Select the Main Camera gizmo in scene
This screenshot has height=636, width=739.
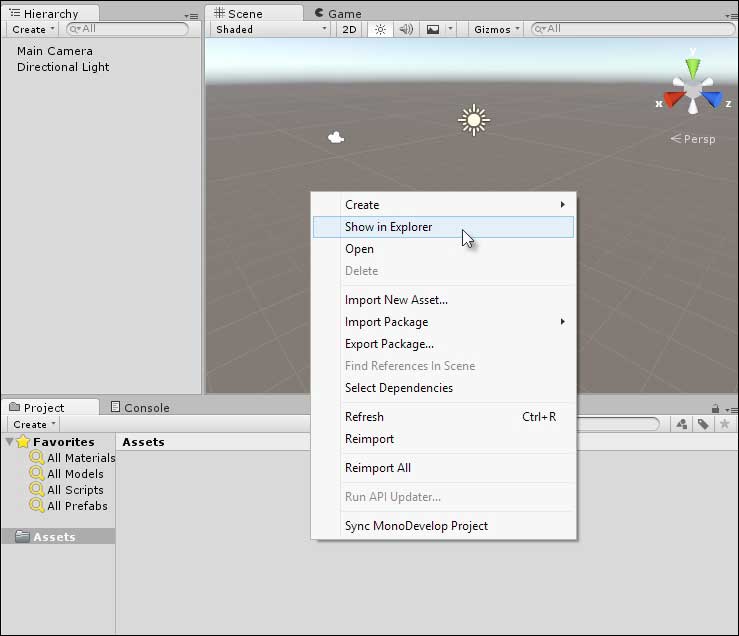tap(337, 138)
